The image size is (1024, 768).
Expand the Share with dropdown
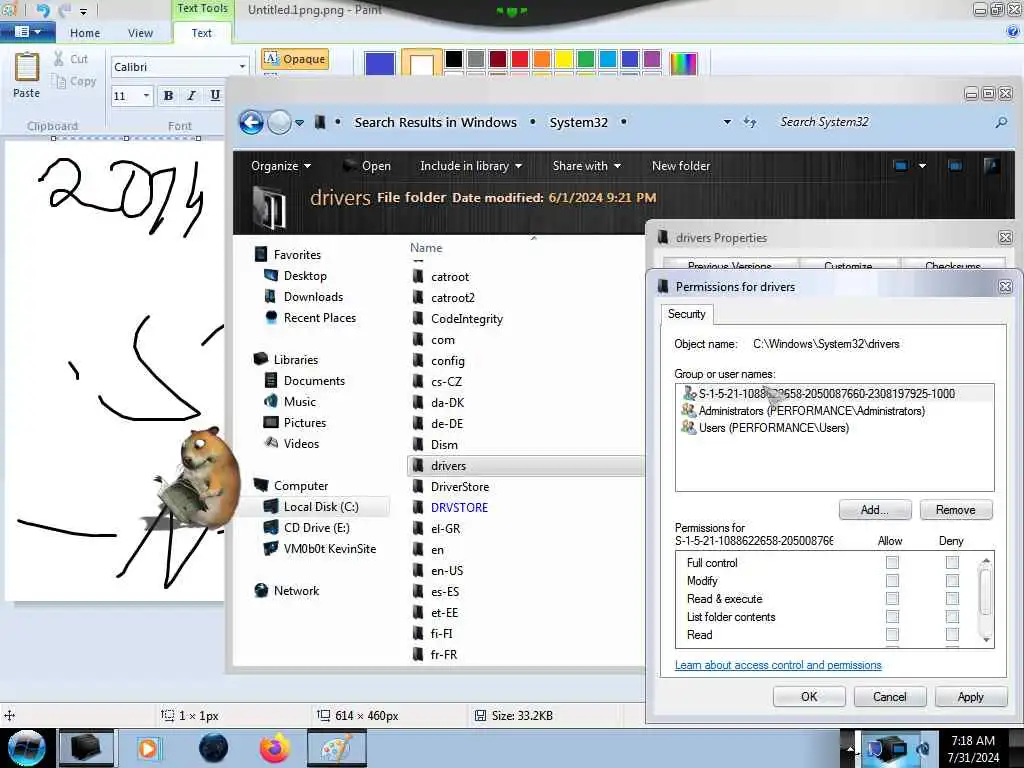click(x=586, y=166)
